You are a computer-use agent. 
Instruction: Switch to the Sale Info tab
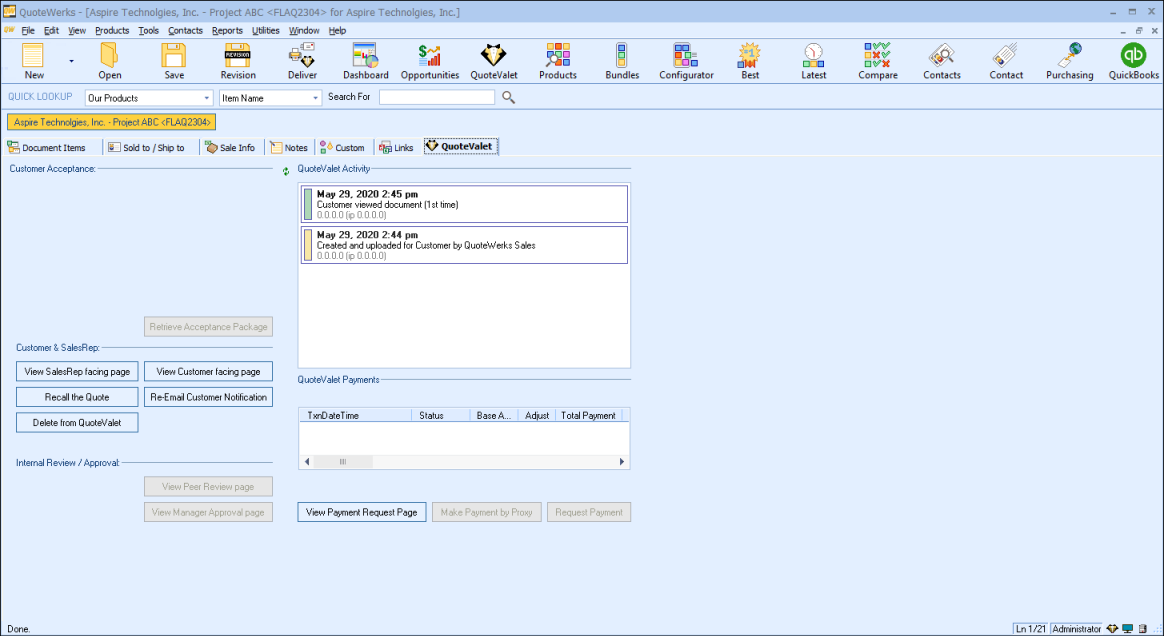(x=230, y=147)
